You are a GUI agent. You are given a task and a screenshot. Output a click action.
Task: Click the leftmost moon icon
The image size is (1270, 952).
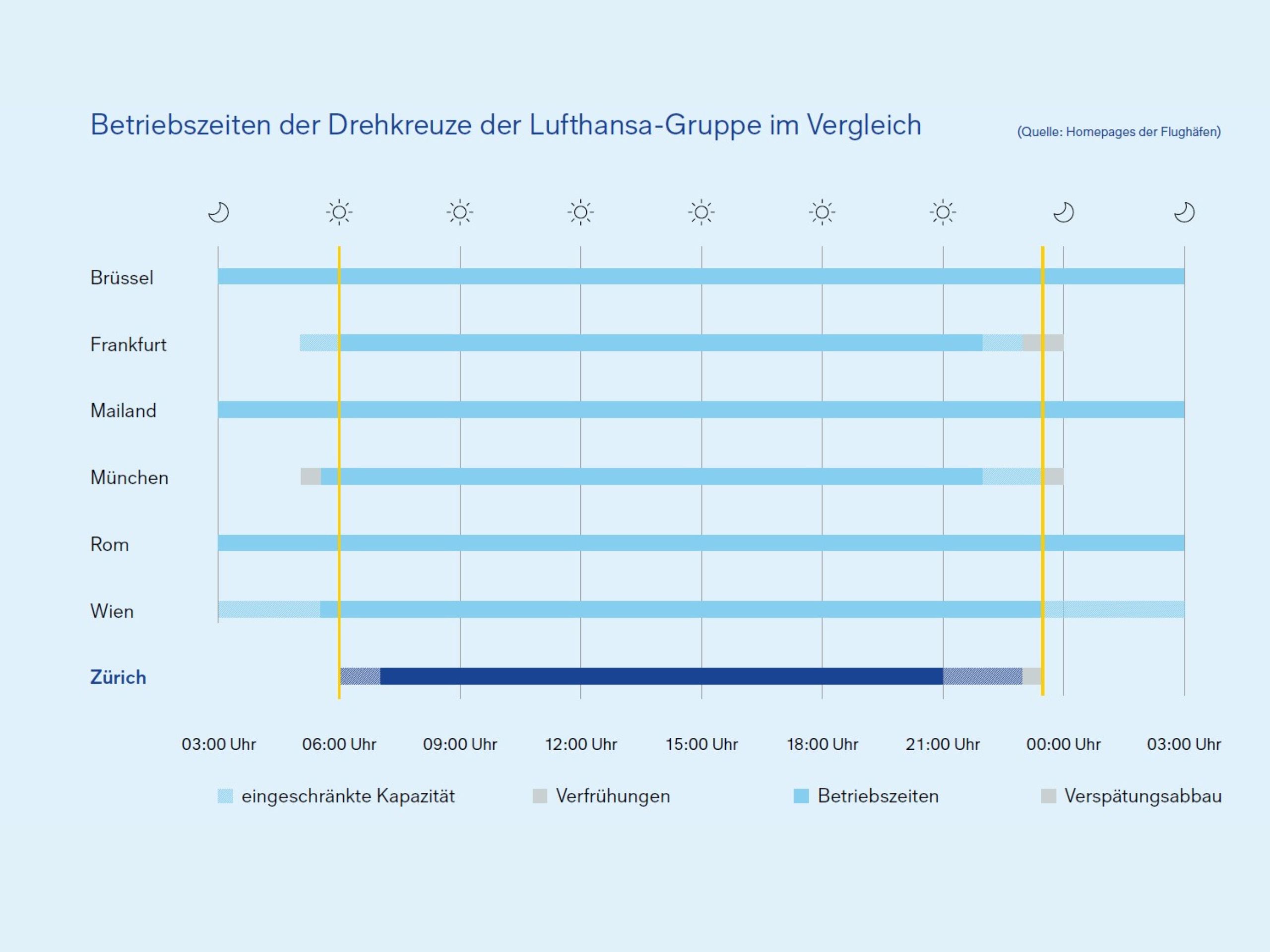tap(218, 212)
